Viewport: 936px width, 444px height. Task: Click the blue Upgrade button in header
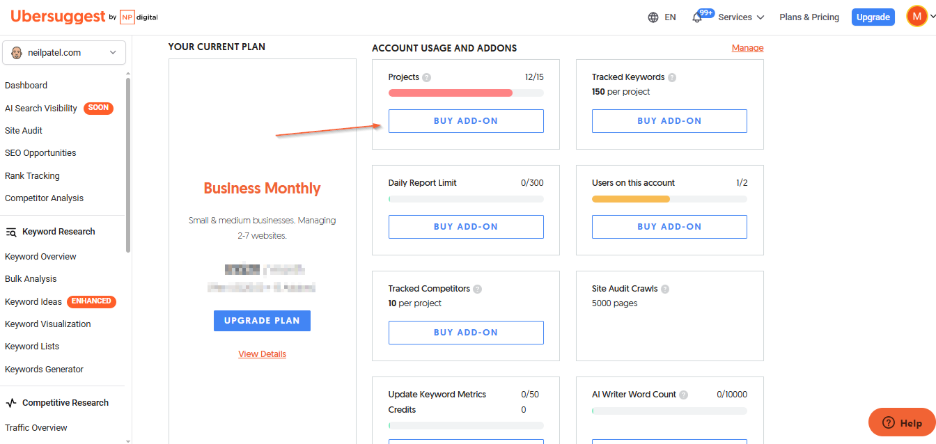coord(873,17)
